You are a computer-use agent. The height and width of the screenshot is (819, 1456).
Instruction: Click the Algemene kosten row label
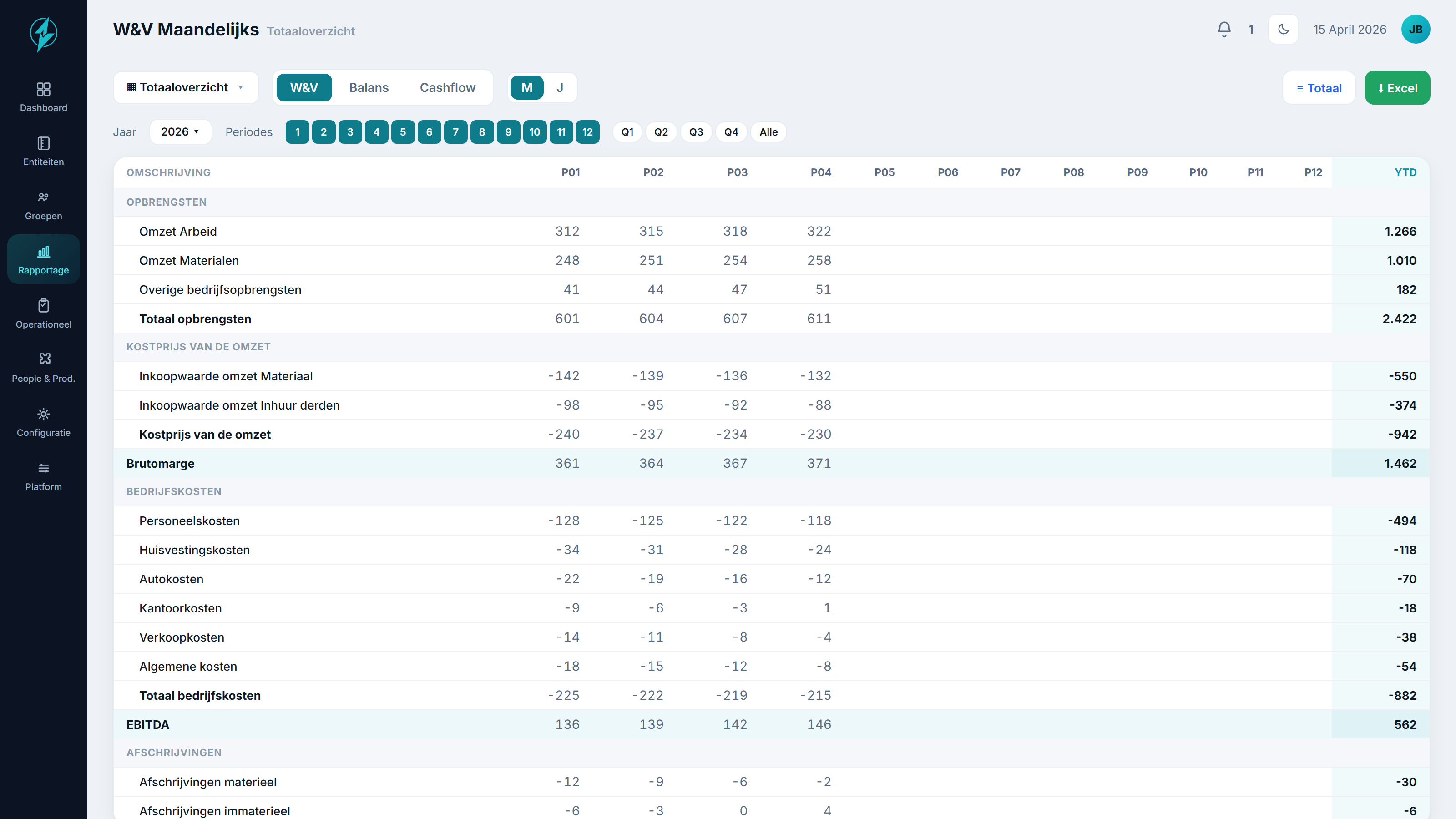pyautogui.click(x=188, y=667)
